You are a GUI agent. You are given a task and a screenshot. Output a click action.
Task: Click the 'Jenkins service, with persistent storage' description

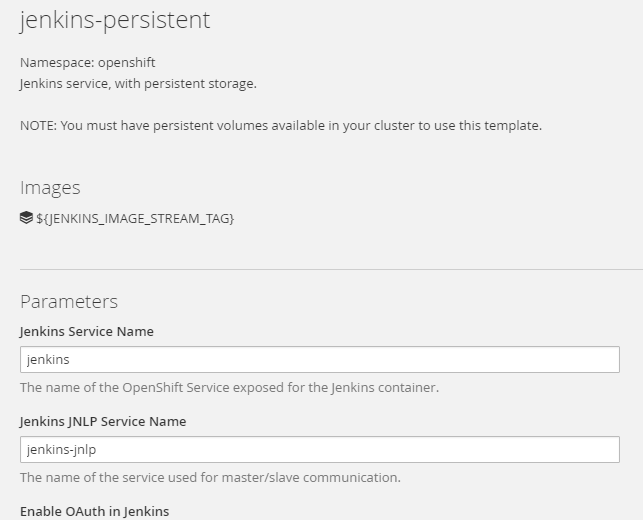point(138,83)
